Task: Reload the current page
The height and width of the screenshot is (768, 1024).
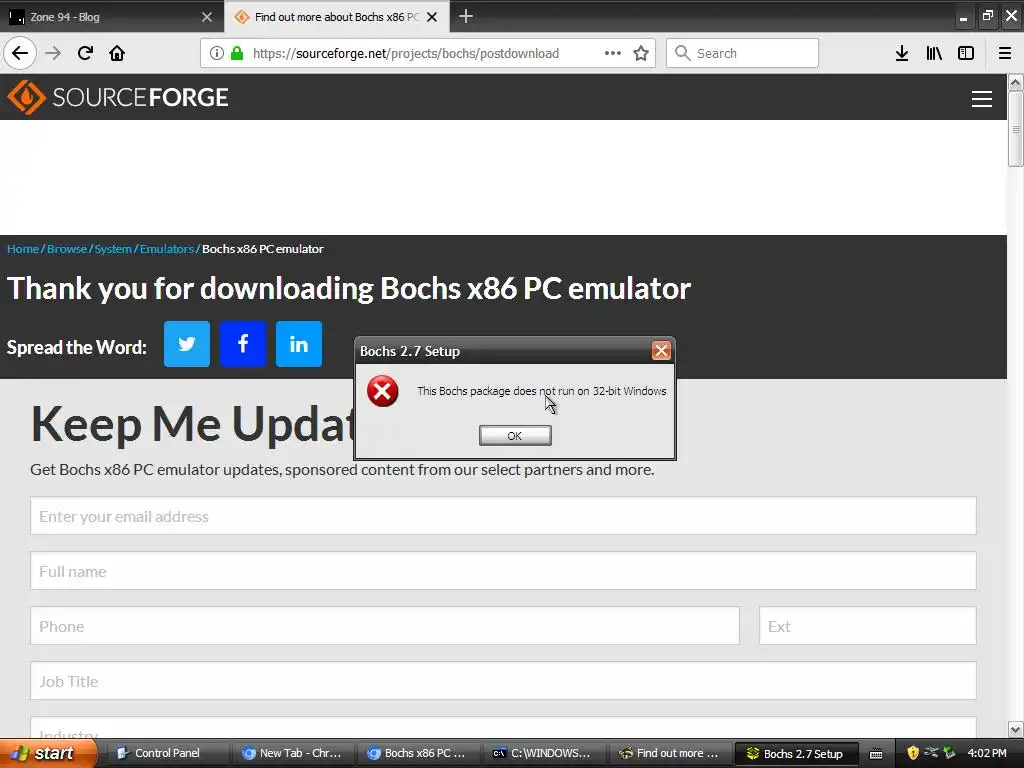Action: click(85, 53)
